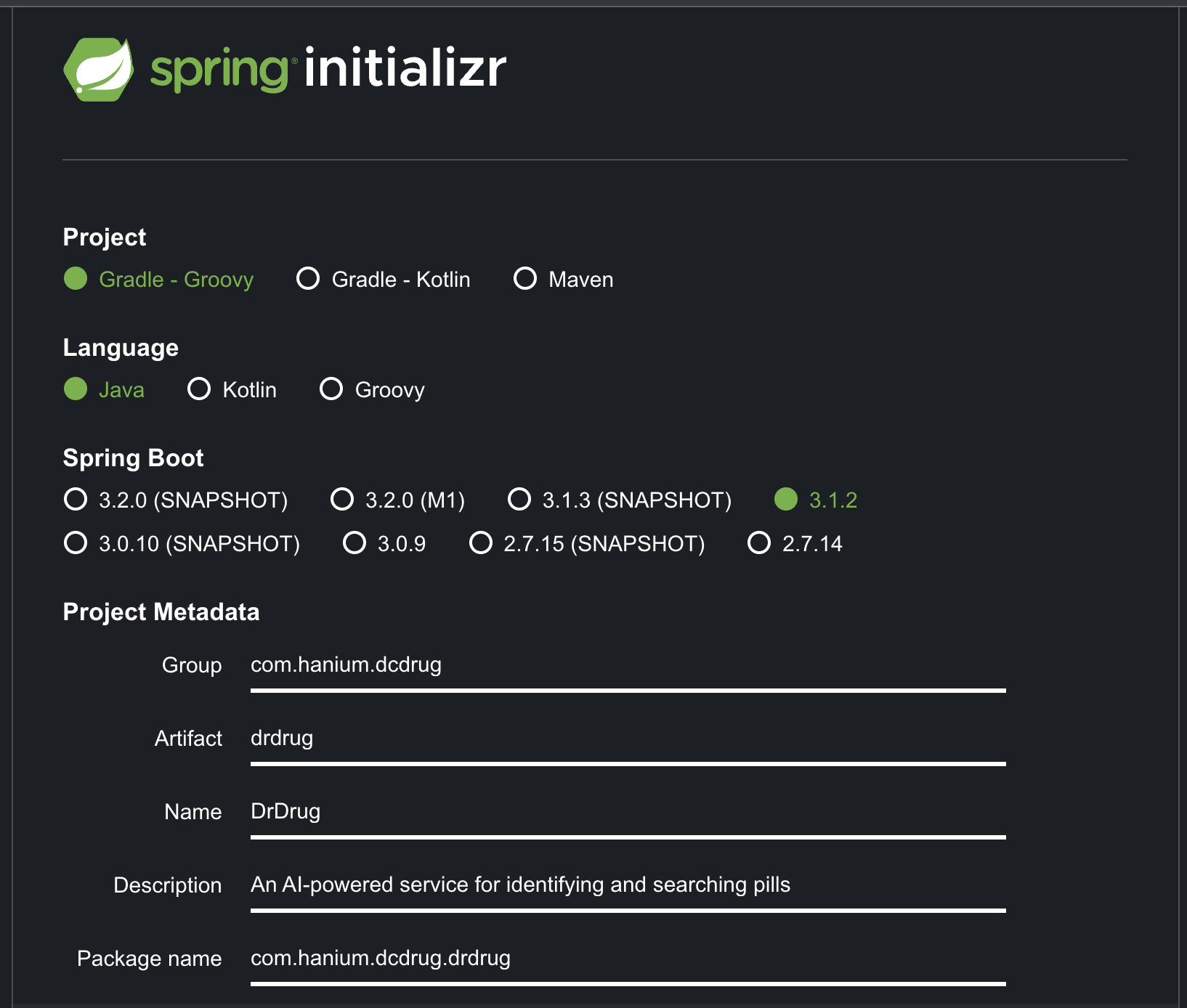
Task: Select Spring Boot version 3.1.2
Action: tap(816, 500)
